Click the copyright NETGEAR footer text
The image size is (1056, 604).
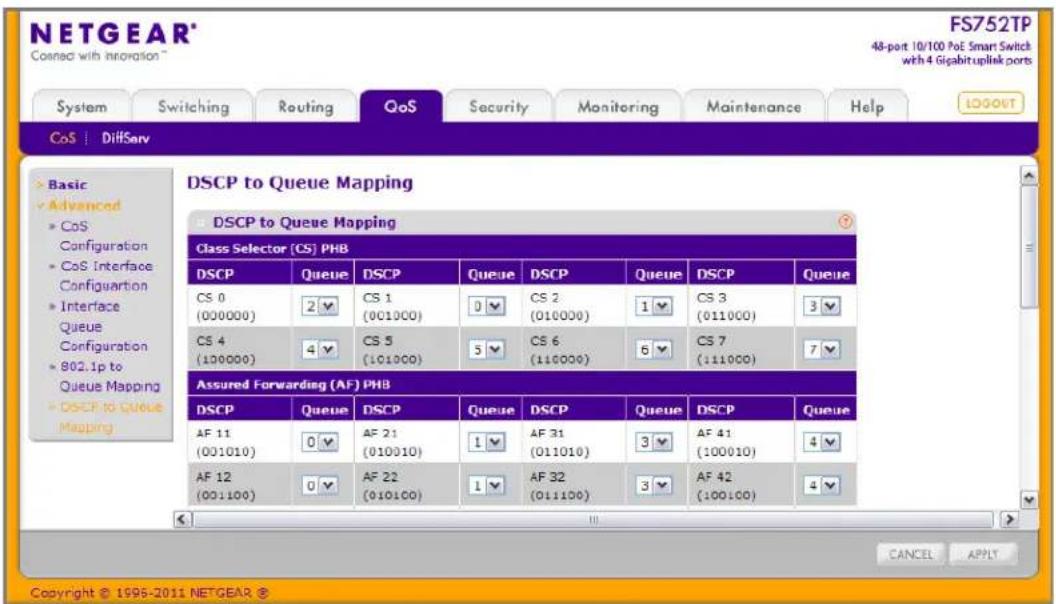pyautogui.click(x=150, y=593)
